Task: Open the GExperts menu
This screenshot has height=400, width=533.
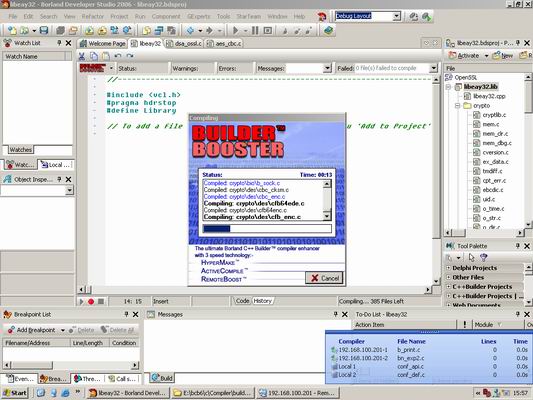Action: pyautogui.click(x=199, y=16)
